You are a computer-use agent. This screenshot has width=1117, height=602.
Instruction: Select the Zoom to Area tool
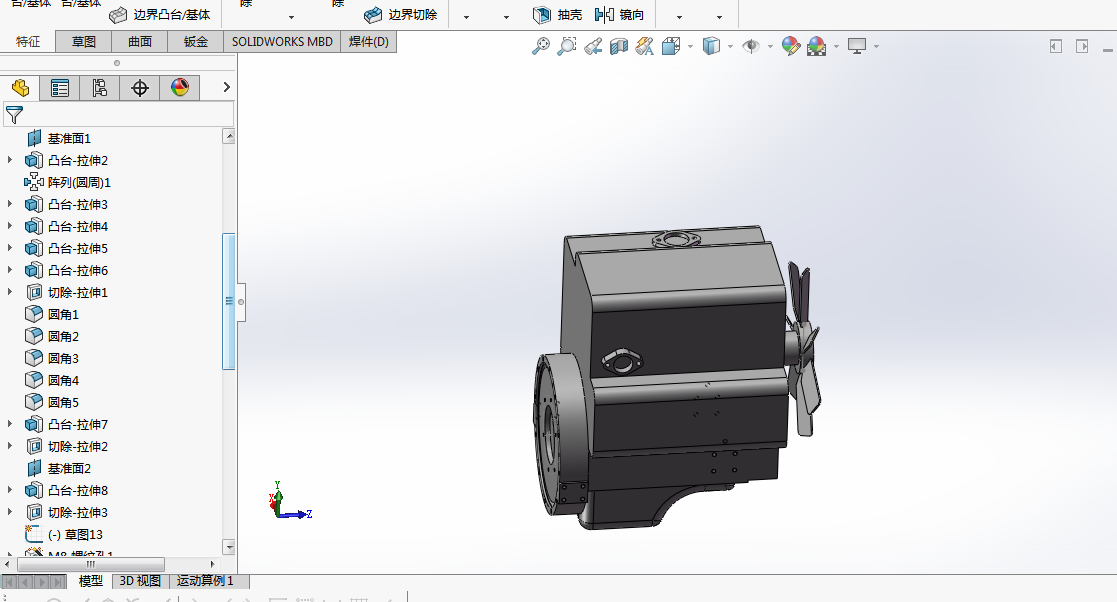566,46
